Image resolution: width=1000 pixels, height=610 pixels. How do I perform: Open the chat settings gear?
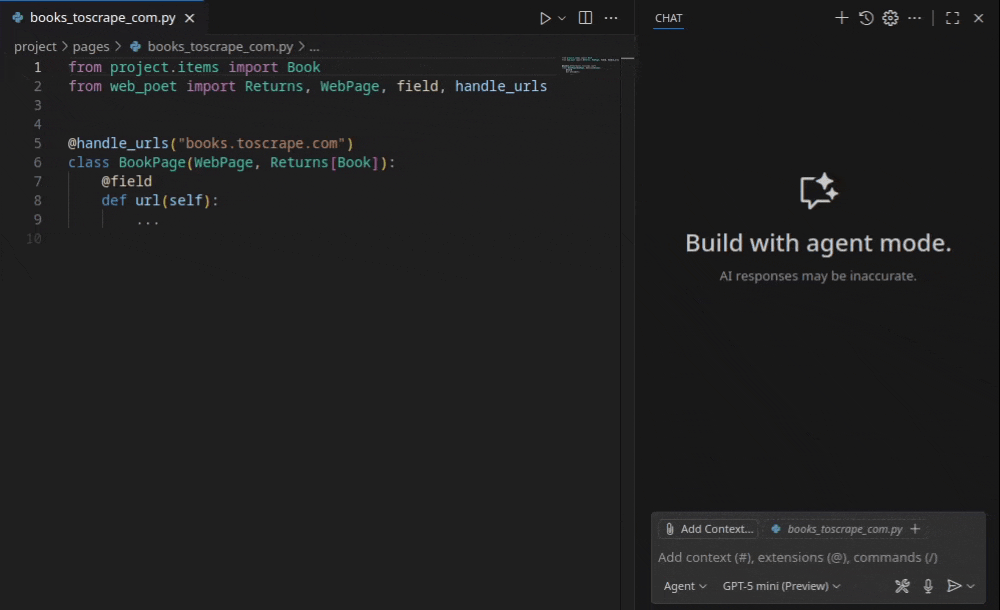890,18
